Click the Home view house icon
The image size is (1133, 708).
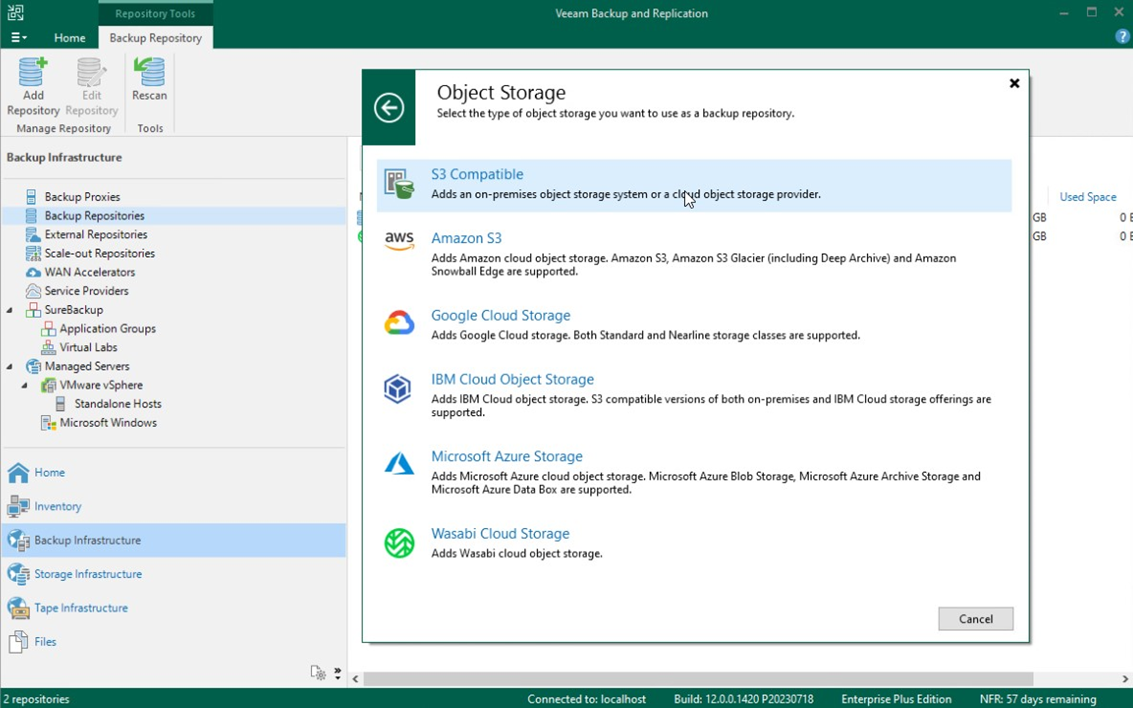tap(18, 472)
